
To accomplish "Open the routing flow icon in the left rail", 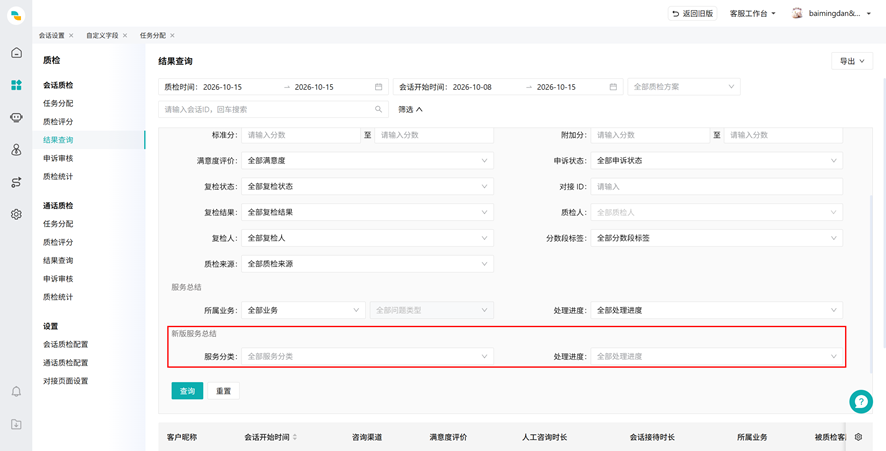I will click(16, 182).
